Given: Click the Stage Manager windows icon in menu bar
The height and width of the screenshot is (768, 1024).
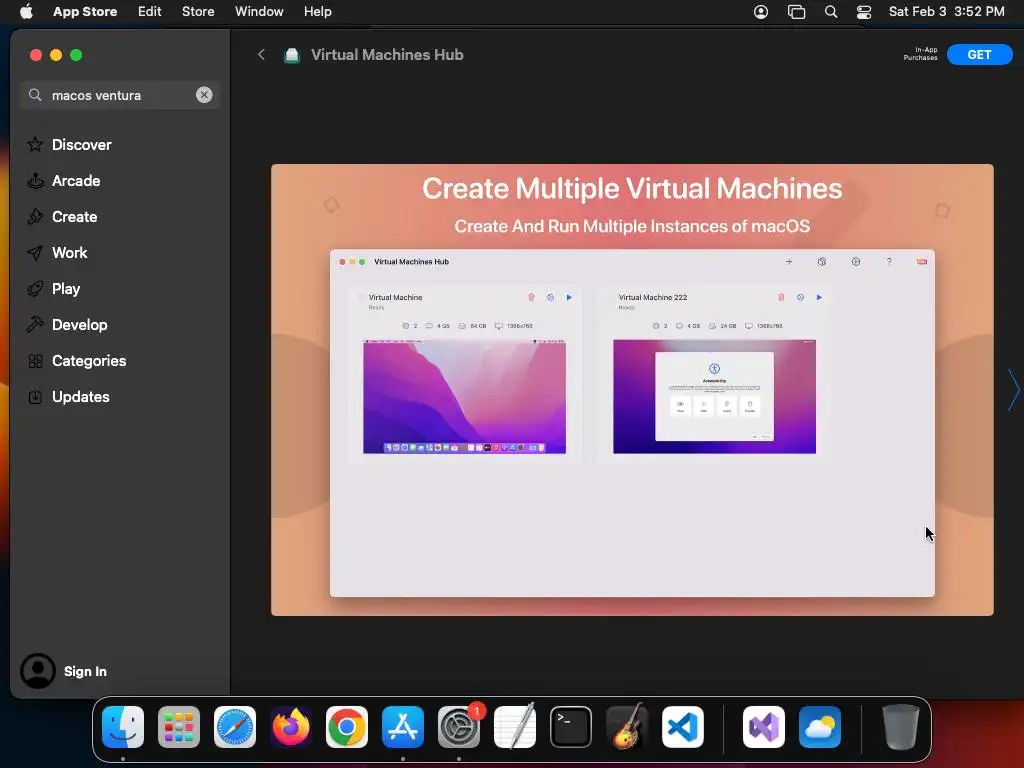Looking at the screenshot, I should click(x=796, y=12).
